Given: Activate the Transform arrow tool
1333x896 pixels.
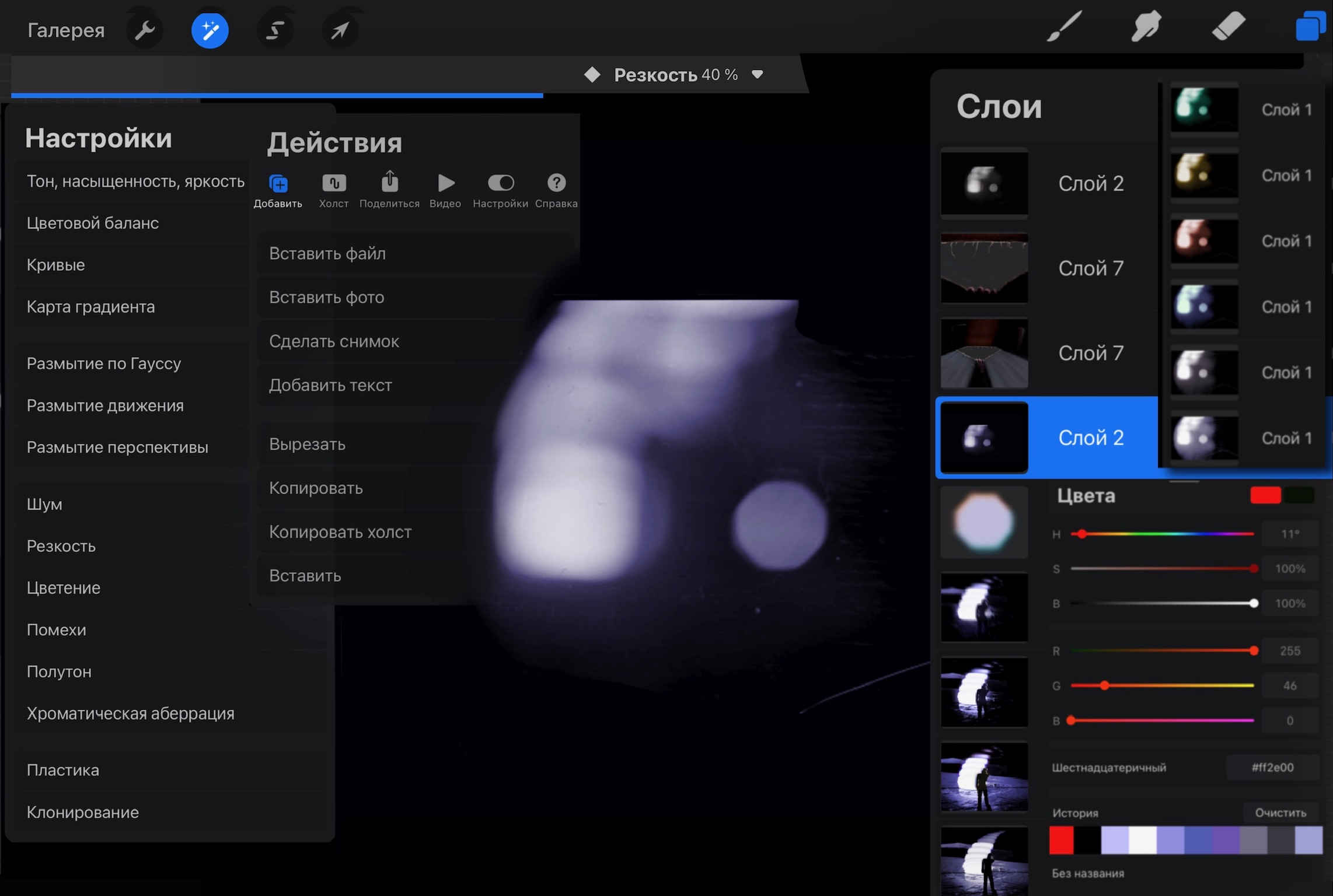Looking at the screenshot, I should pyautogui.click(x=340, y=30).
